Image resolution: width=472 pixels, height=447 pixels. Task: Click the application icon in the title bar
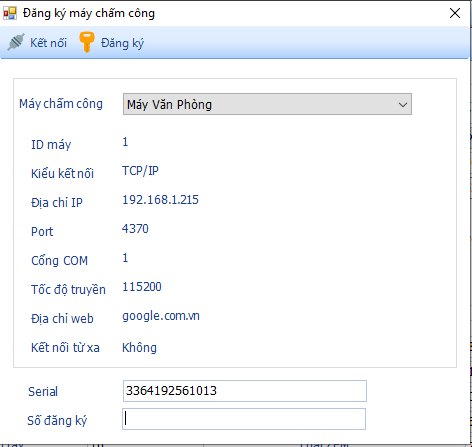pyautogui.click(x=10, y=13)
